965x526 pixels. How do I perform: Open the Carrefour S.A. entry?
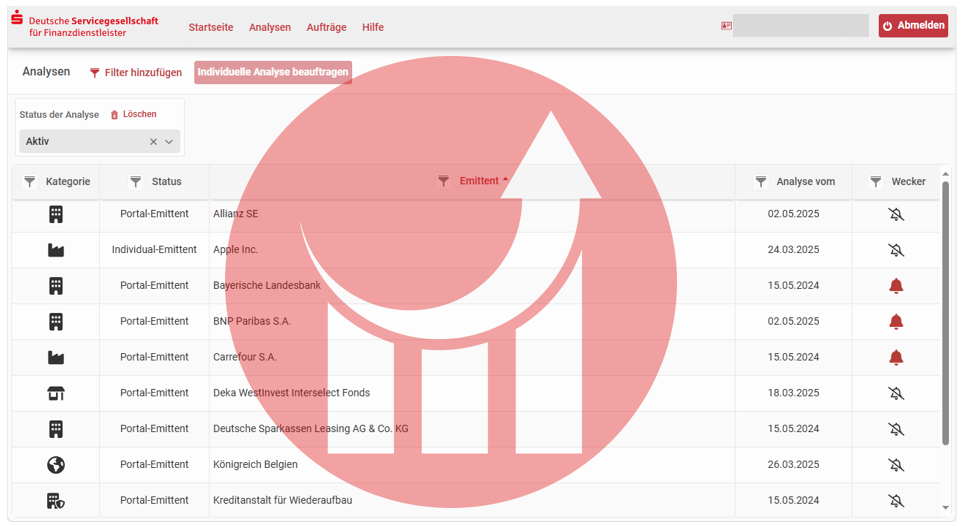(x=245, y=357)
